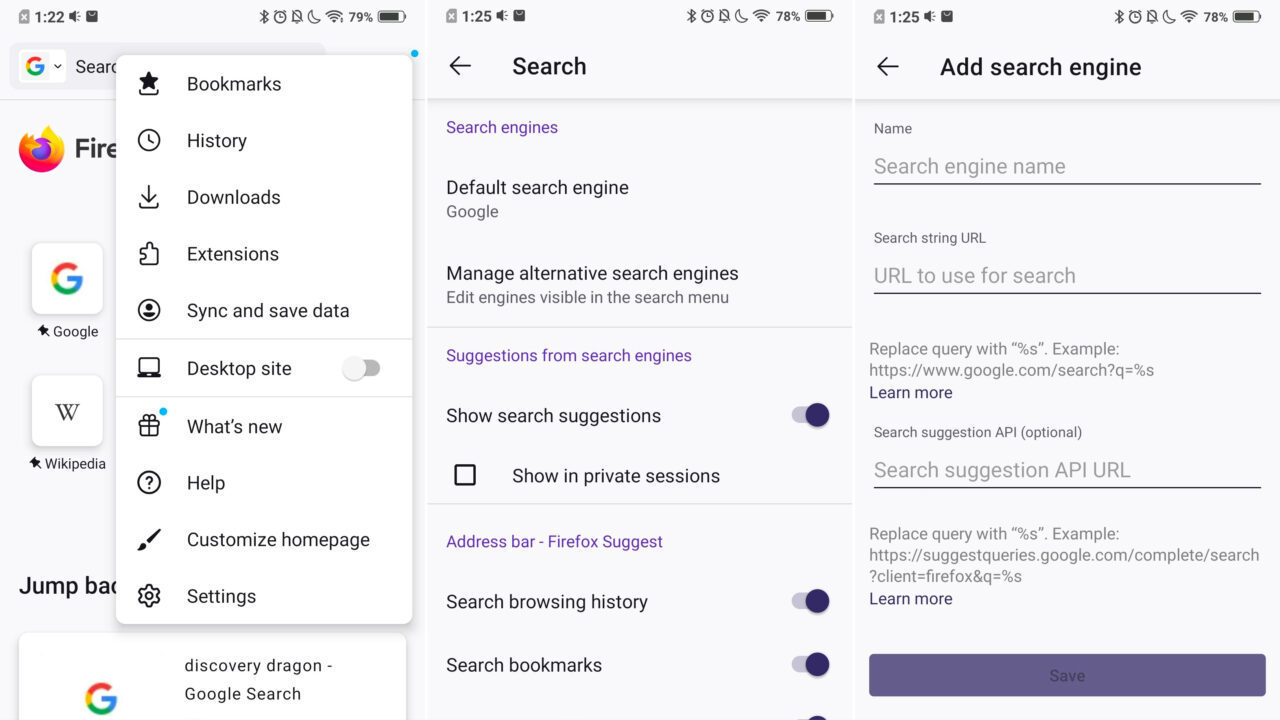The width and height of the screenshot is (1280, 720).
Task: Enable the Desktop site toggle
Action: tap(362, 368)
